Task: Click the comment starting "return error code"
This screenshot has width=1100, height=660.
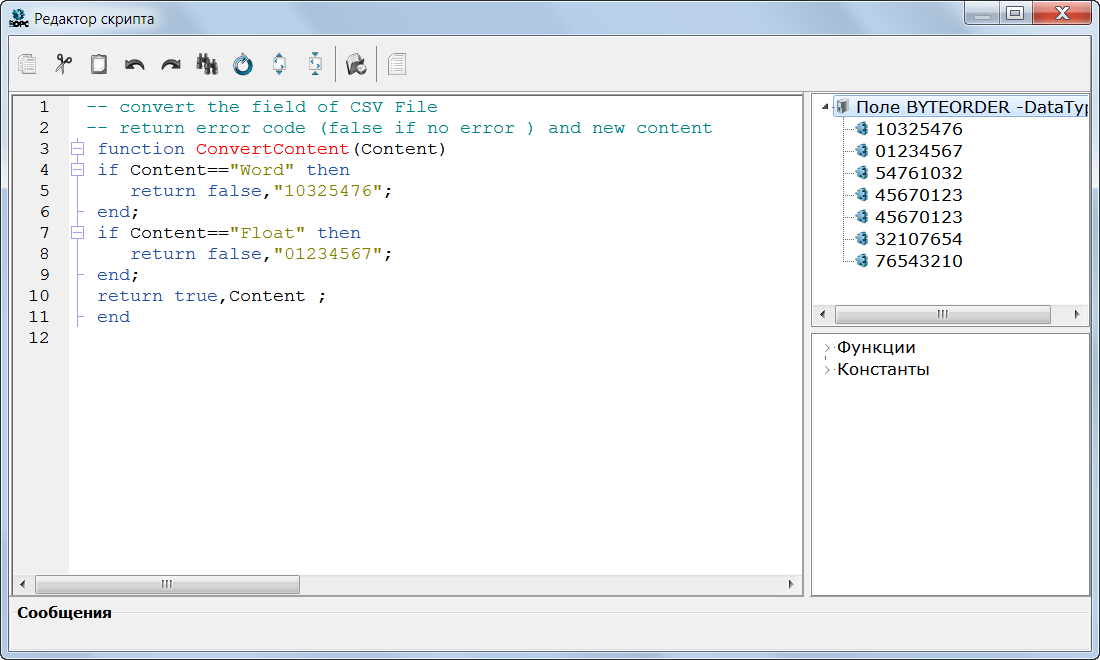Action: (399, 128)
